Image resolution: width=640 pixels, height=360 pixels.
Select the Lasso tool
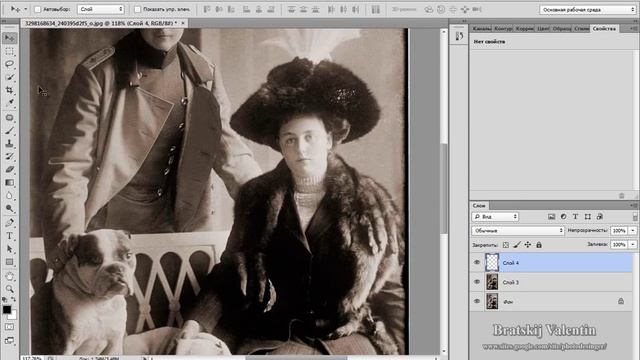tap(9, 64)
